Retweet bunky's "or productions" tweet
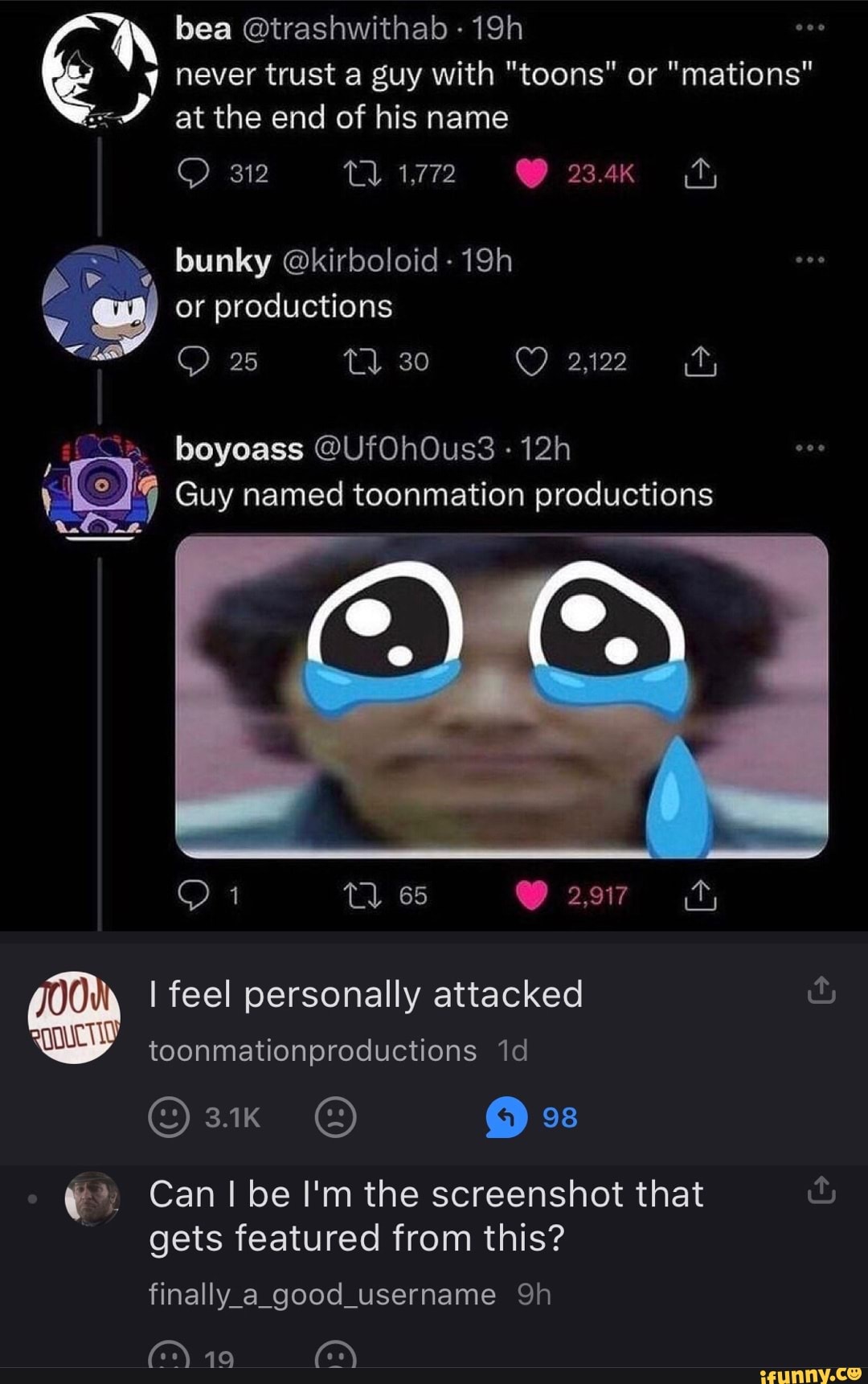The width and height of the screenshot is (868, 1384). pos(362,362)
